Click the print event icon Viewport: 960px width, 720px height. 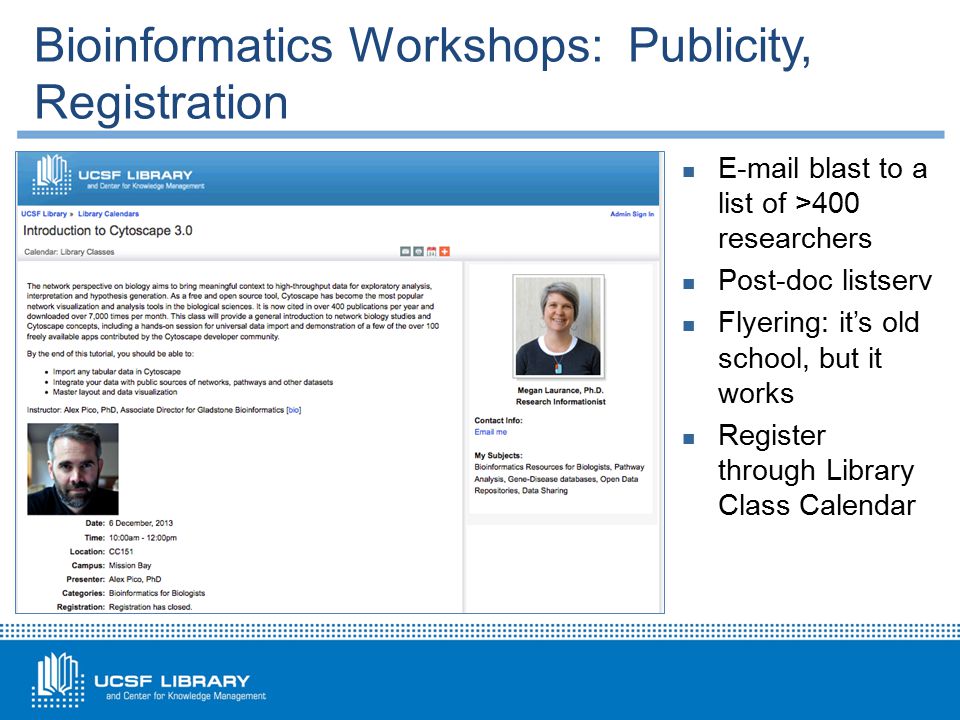(418, 252)
